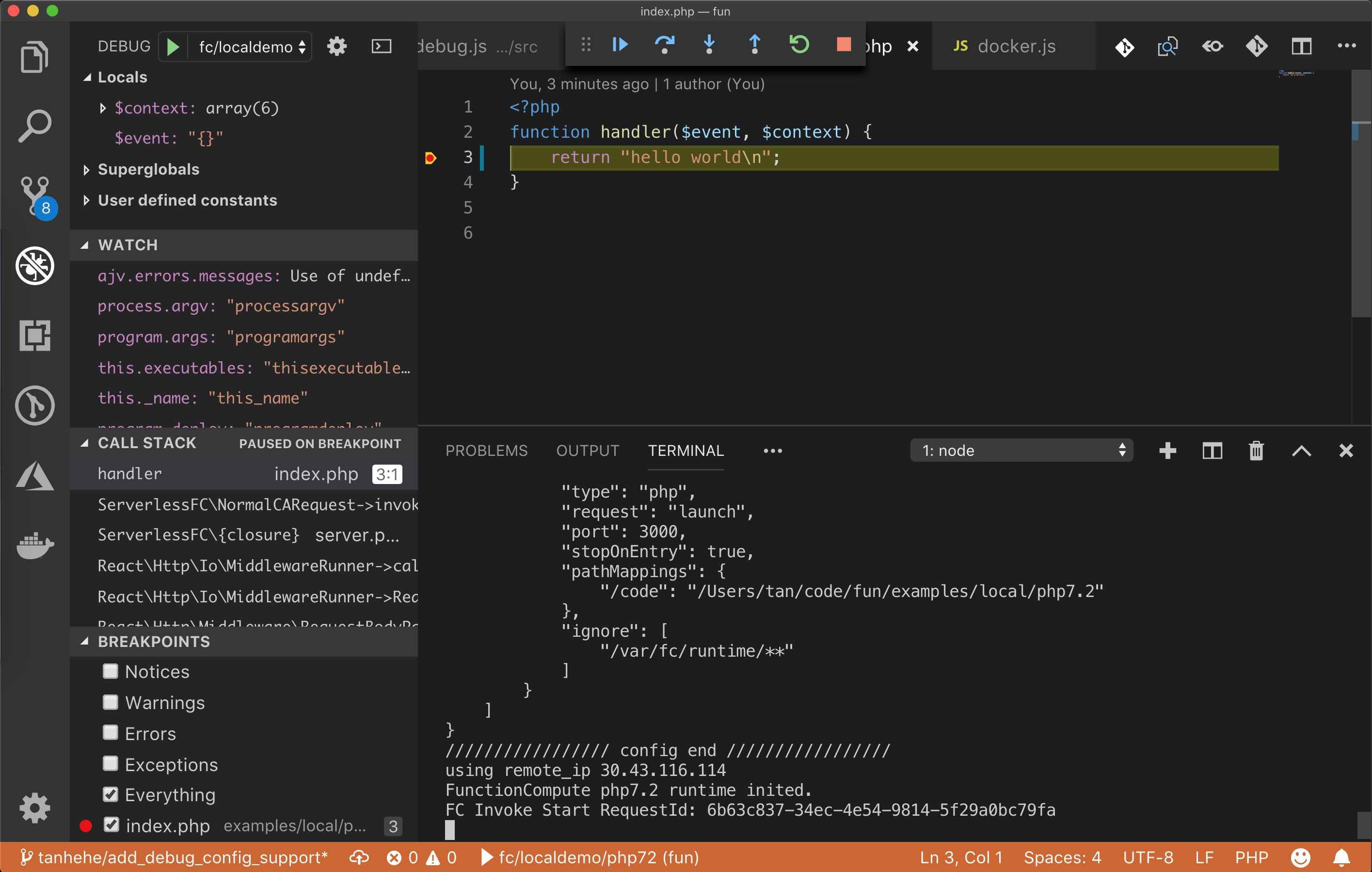Open the Docker sidebar view
1372x872 pixels.
(x=35, y=546)
